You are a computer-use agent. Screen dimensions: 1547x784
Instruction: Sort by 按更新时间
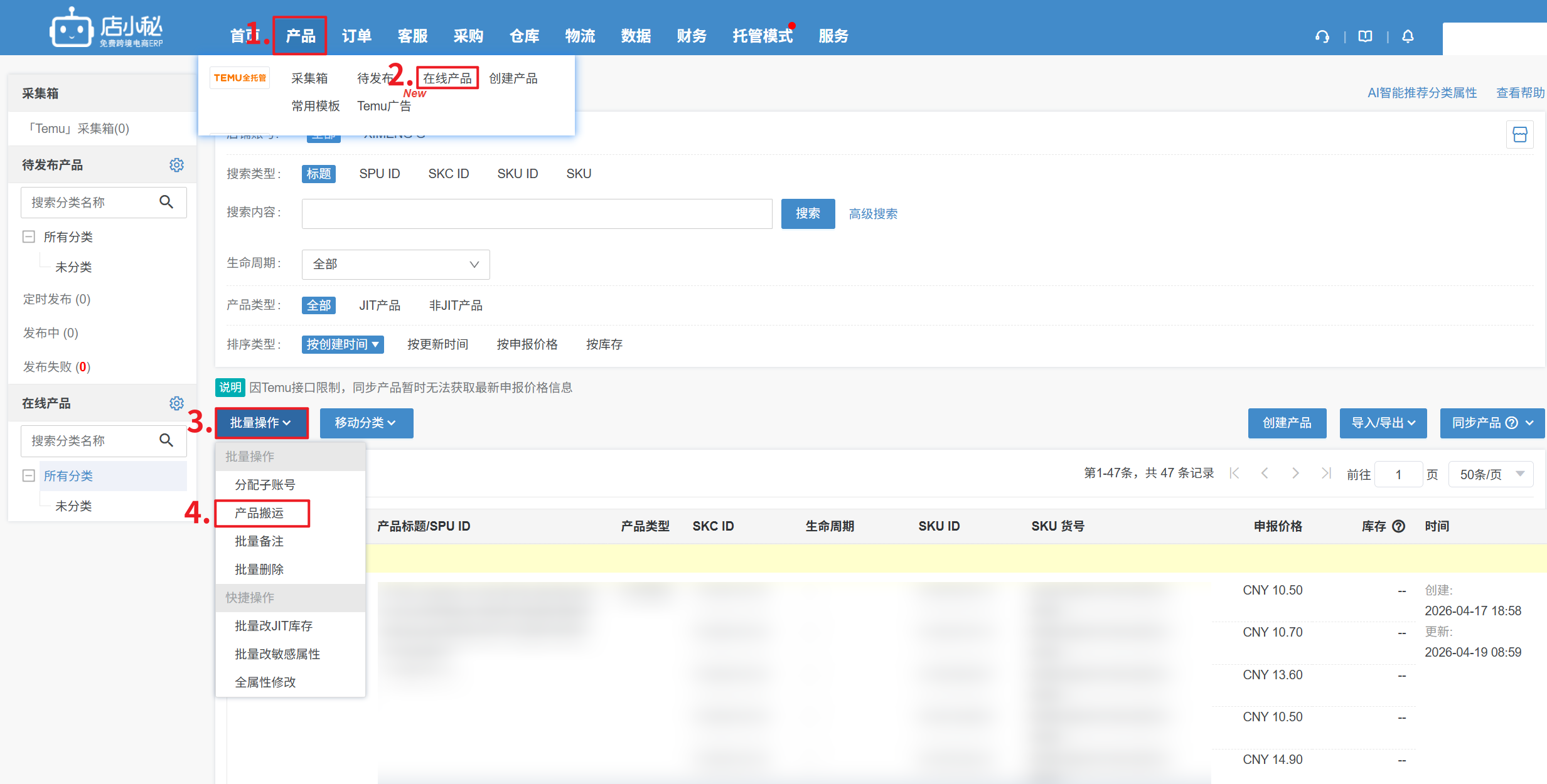coord(437,344)
